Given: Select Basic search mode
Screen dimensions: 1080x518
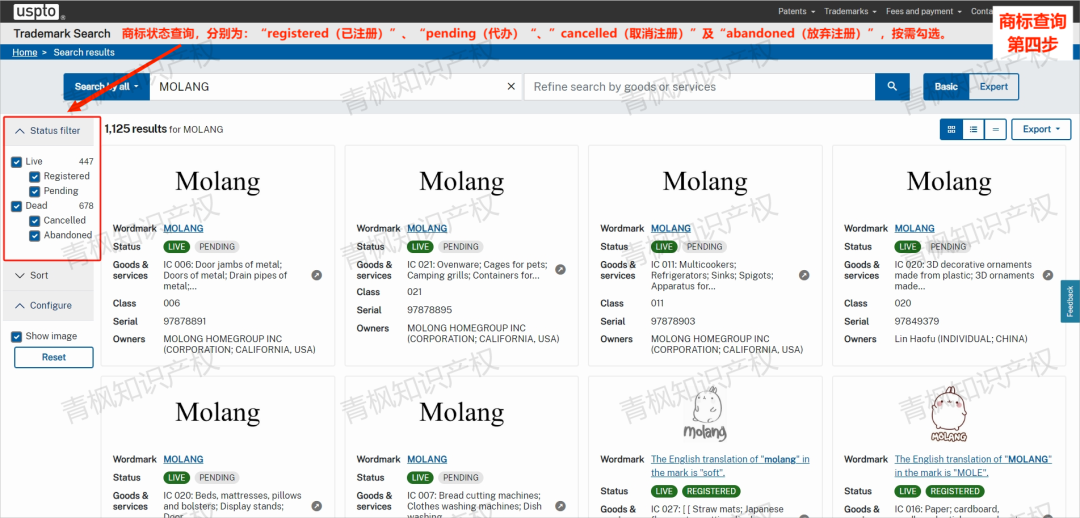Looking at the screenshot, I should [x=946, y=87].
